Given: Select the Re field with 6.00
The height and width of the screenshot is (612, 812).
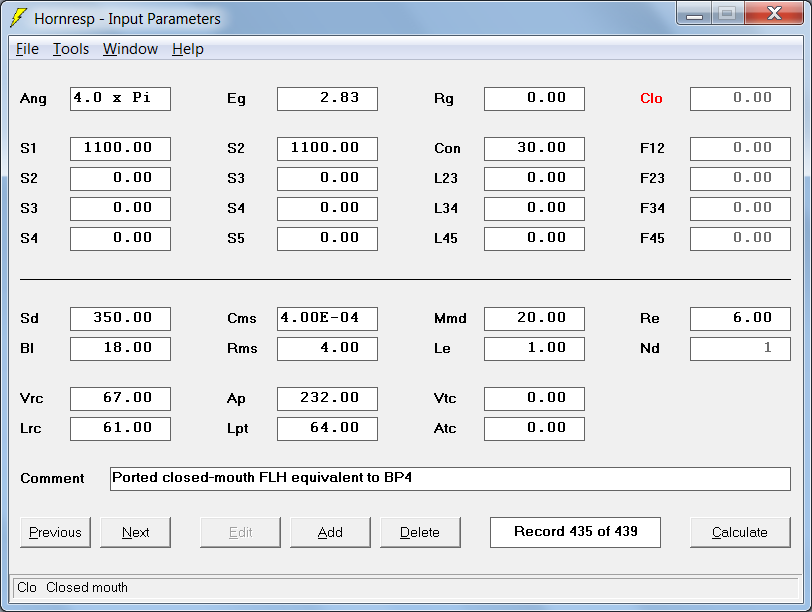Looking at the screenshot, I should pyautogui.click(x=741, y=319).
